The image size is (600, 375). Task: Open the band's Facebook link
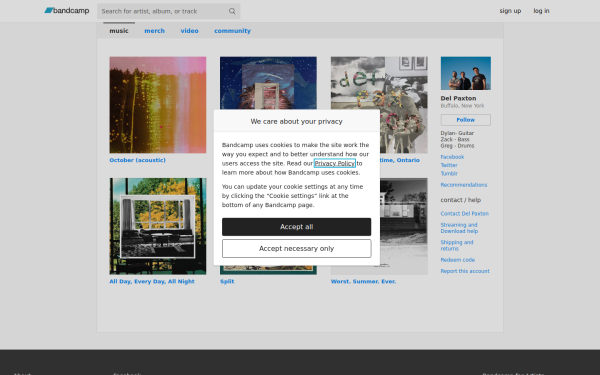[x=452, y=157]
